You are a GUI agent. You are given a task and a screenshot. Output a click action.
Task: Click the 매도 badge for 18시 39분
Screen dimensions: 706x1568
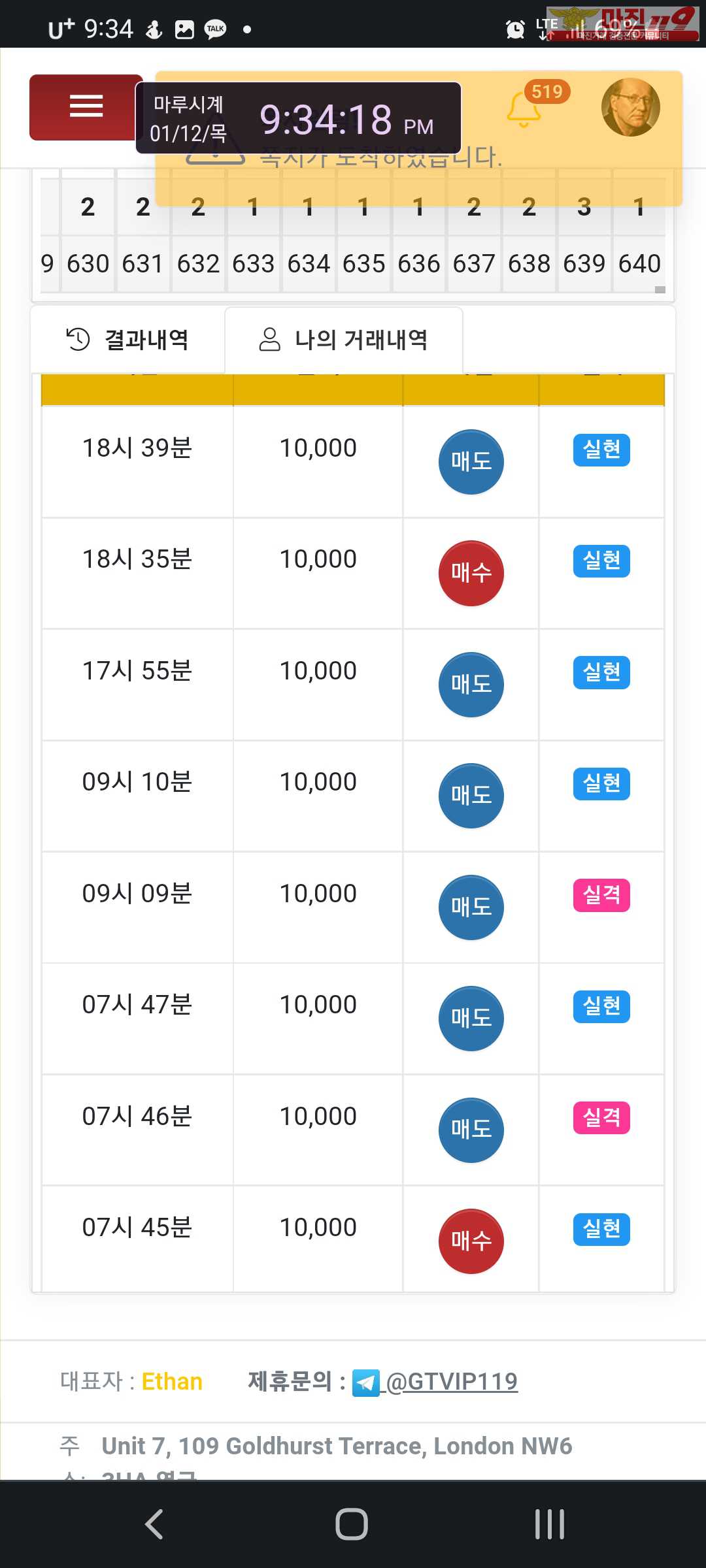click(471, 462)
